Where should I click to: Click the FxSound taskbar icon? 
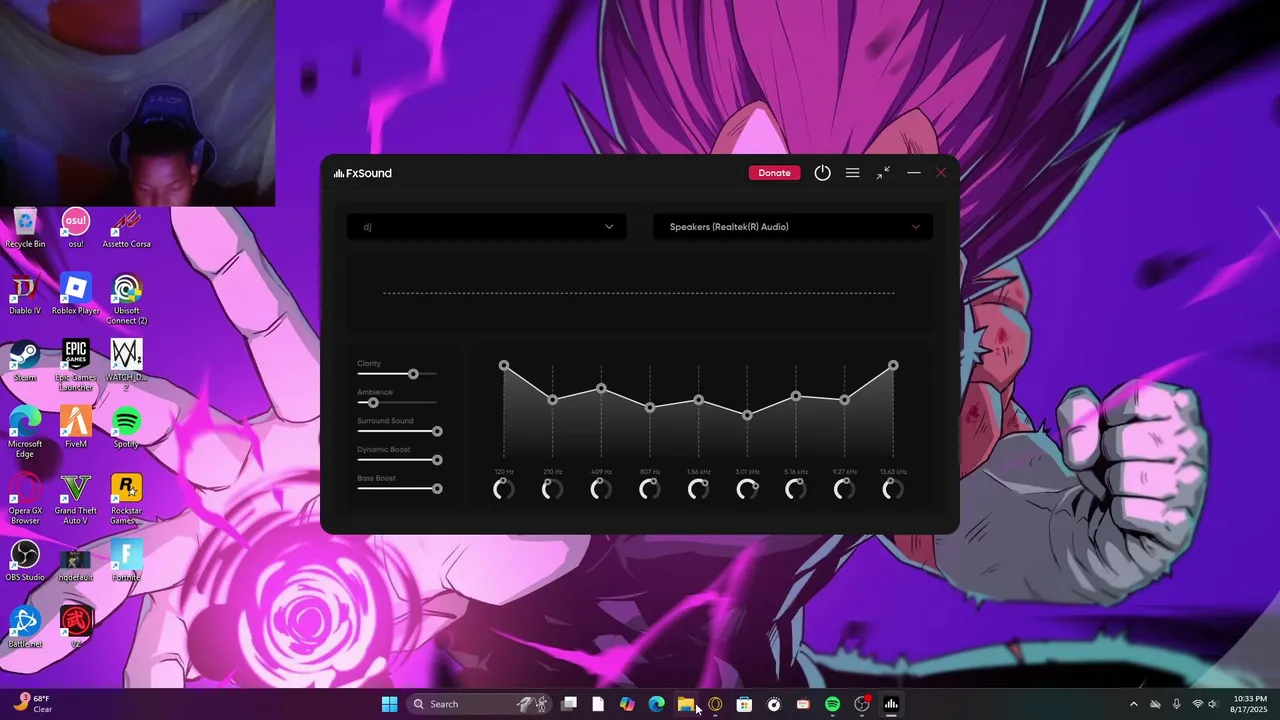[891, 704]
